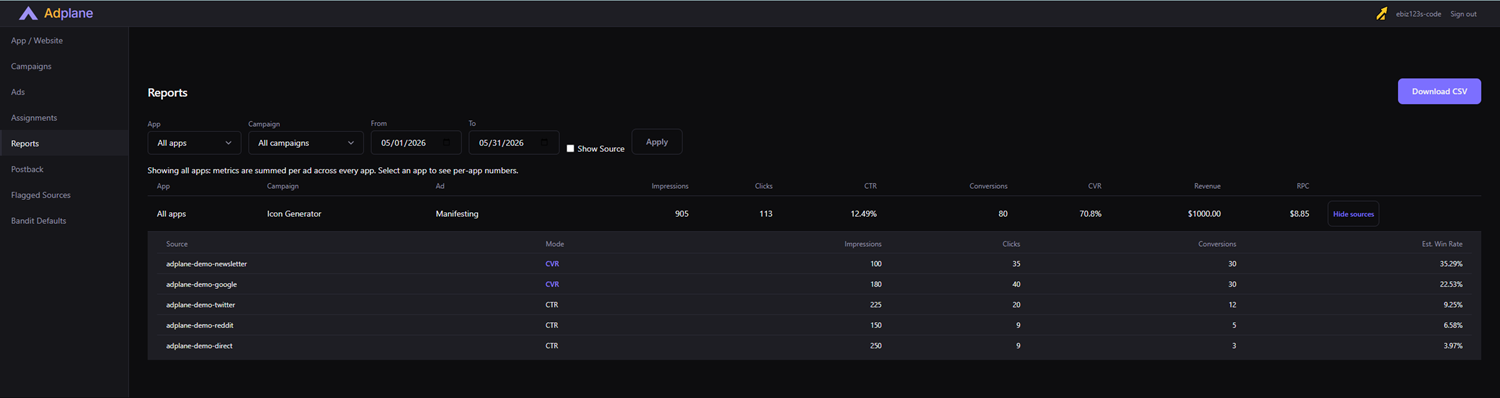Click the CVR column header
This screenshot has width=1500, height=398.
pyautogui.click(x=1094, y=186)
